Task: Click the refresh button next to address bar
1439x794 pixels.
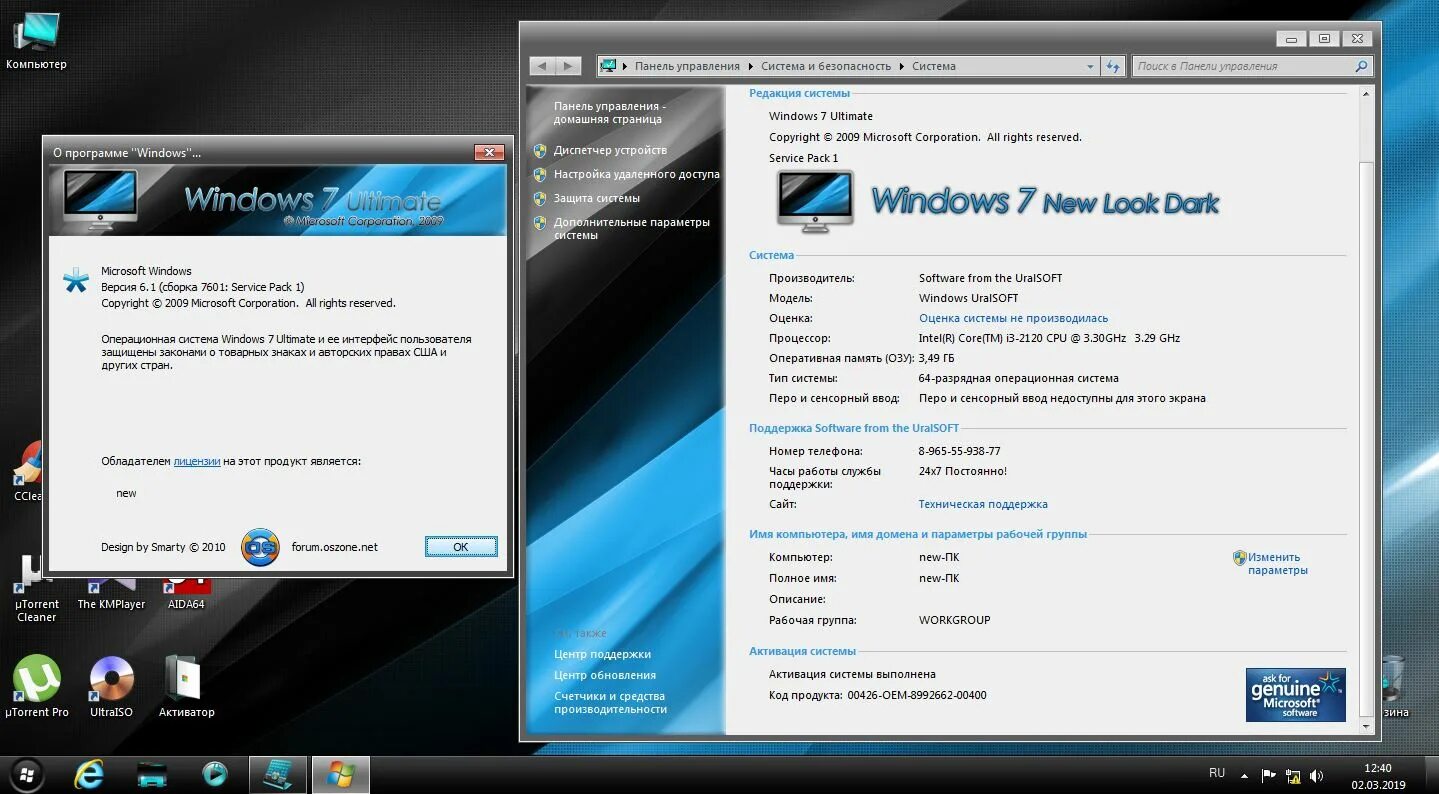Action: (x=1113, y=66)
